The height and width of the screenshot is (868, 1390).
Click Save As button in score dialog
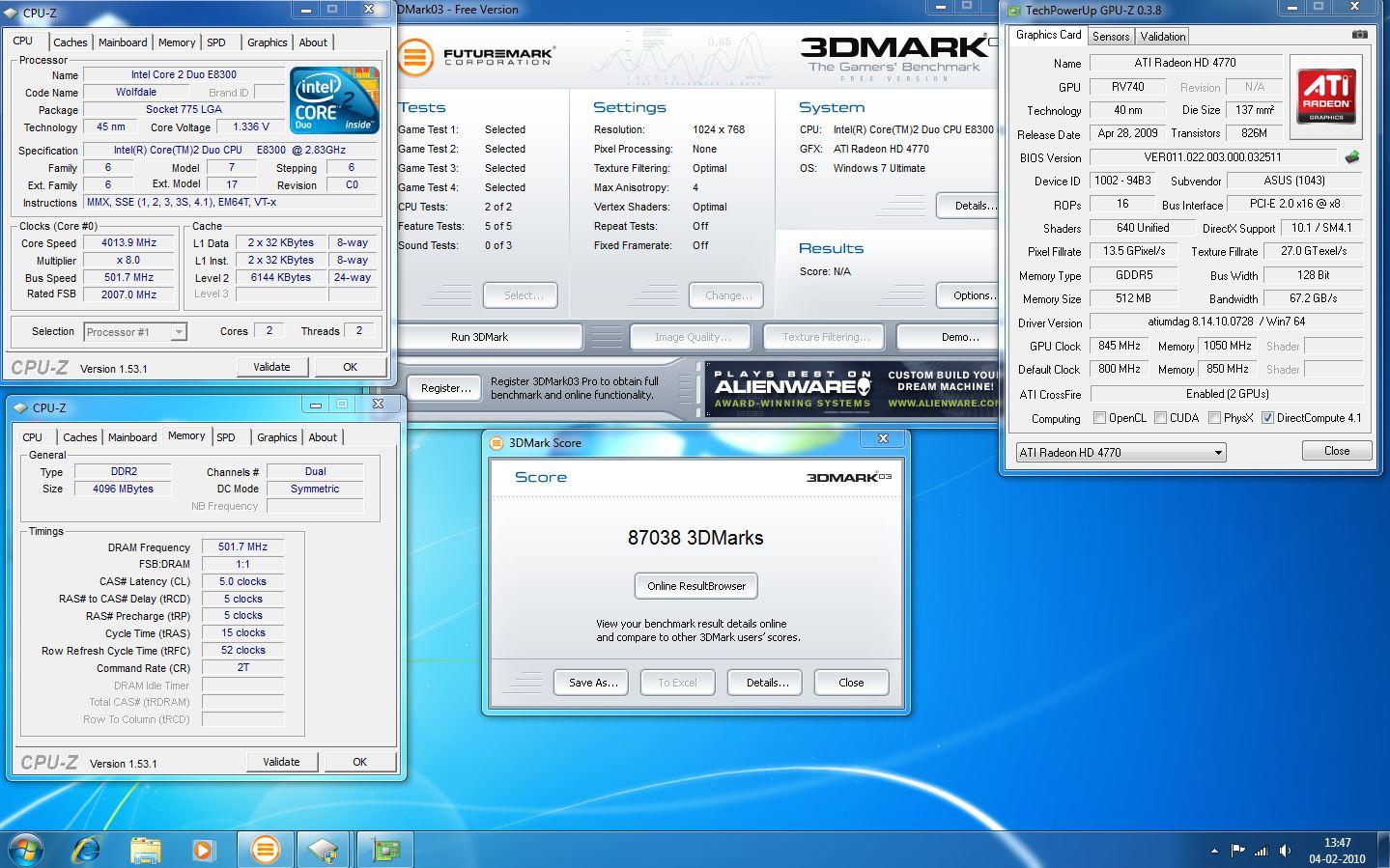(592, 683)
